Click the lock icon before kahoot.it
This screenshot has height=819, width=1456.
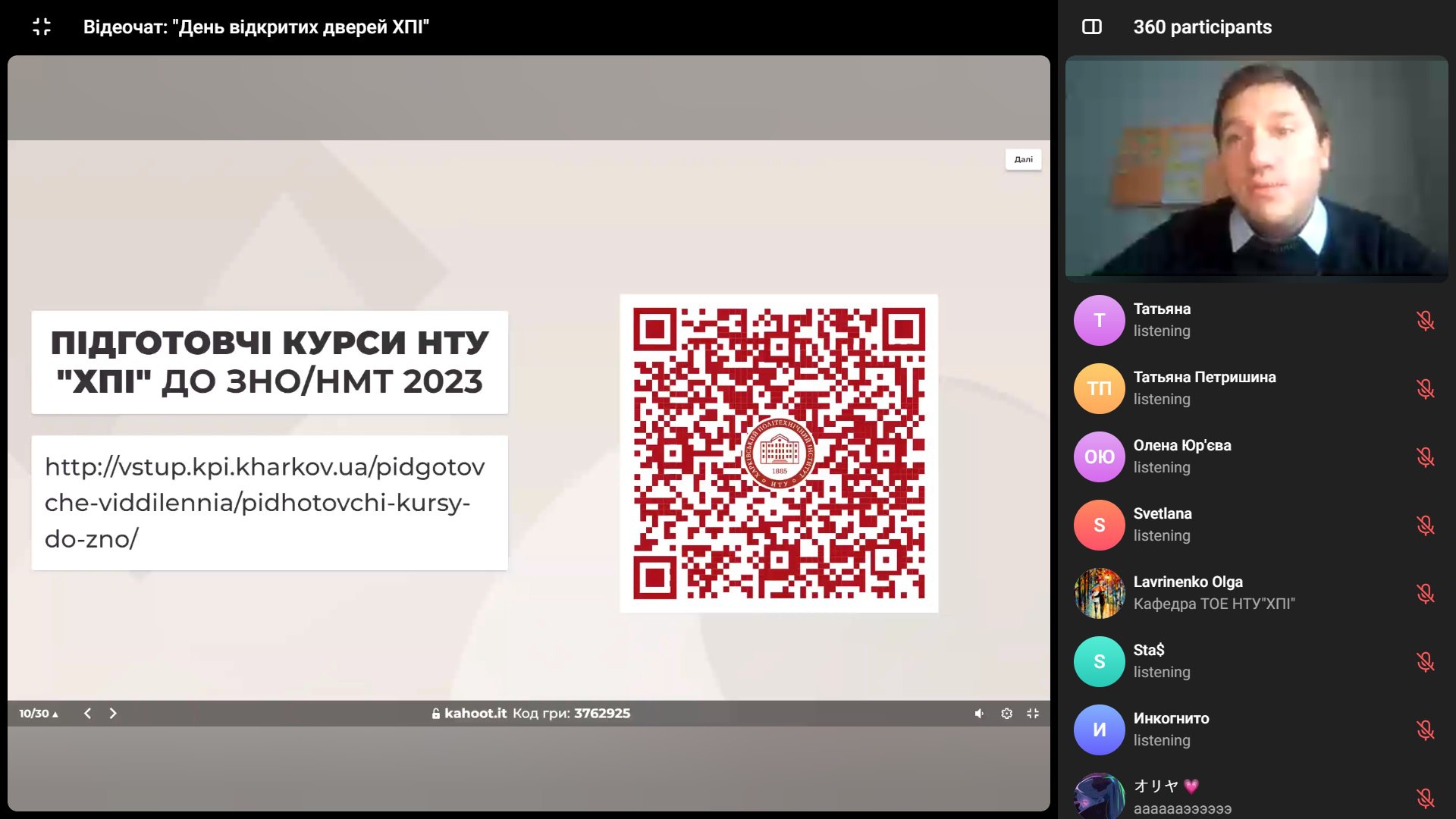pyautogui.click(x=436, y=714)
